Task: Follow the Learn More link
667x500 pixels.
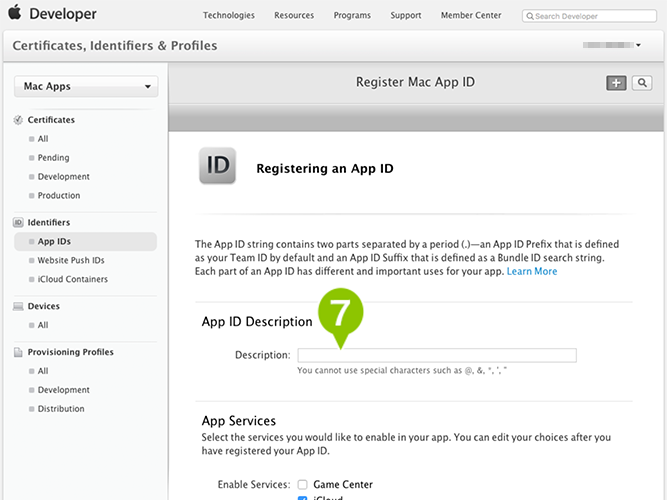Action: [532, 271]
